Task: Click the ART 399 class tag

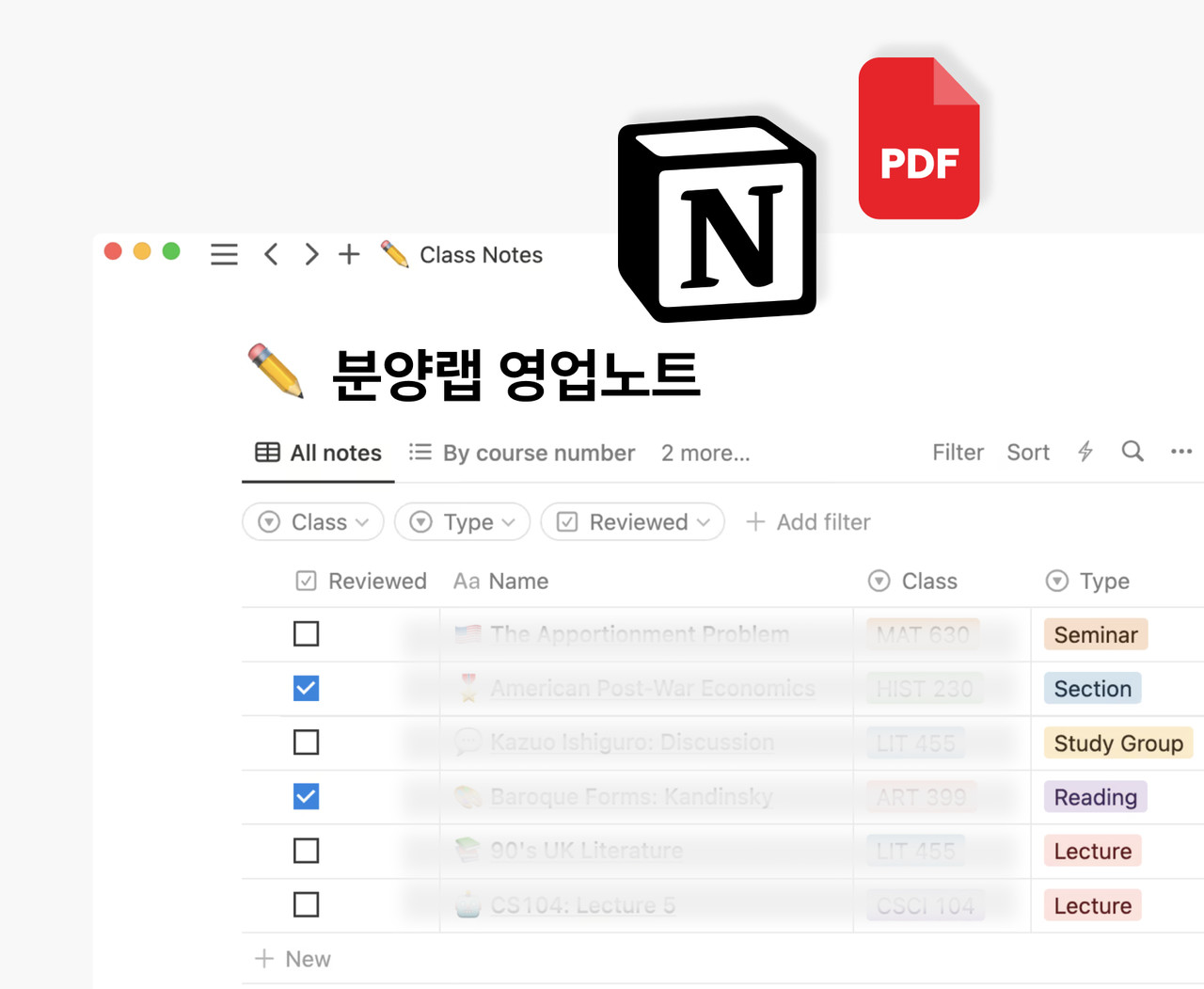Action: point(922,797)
